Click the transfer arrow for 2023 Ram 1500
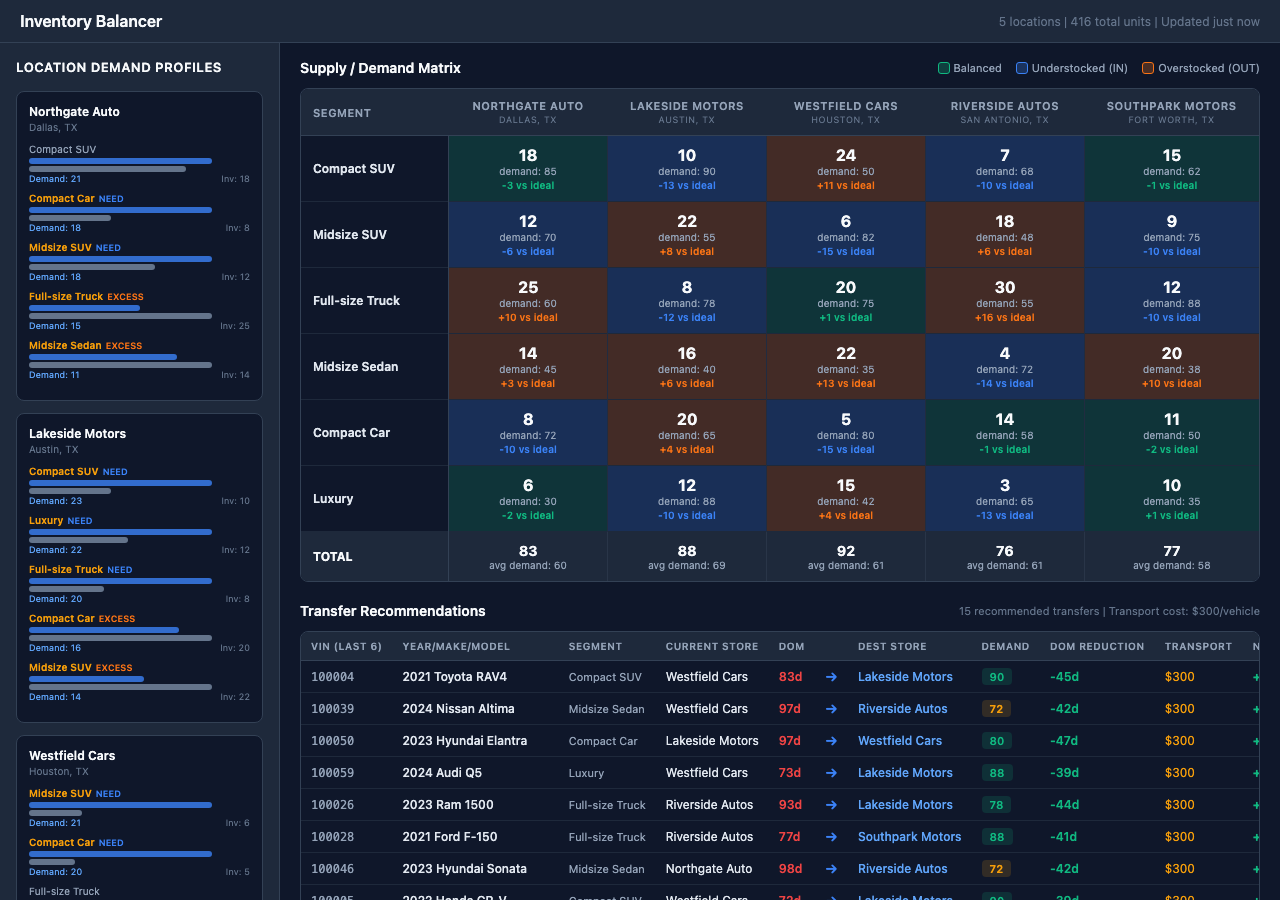The image size is (1280, 900). click(831, 805)
